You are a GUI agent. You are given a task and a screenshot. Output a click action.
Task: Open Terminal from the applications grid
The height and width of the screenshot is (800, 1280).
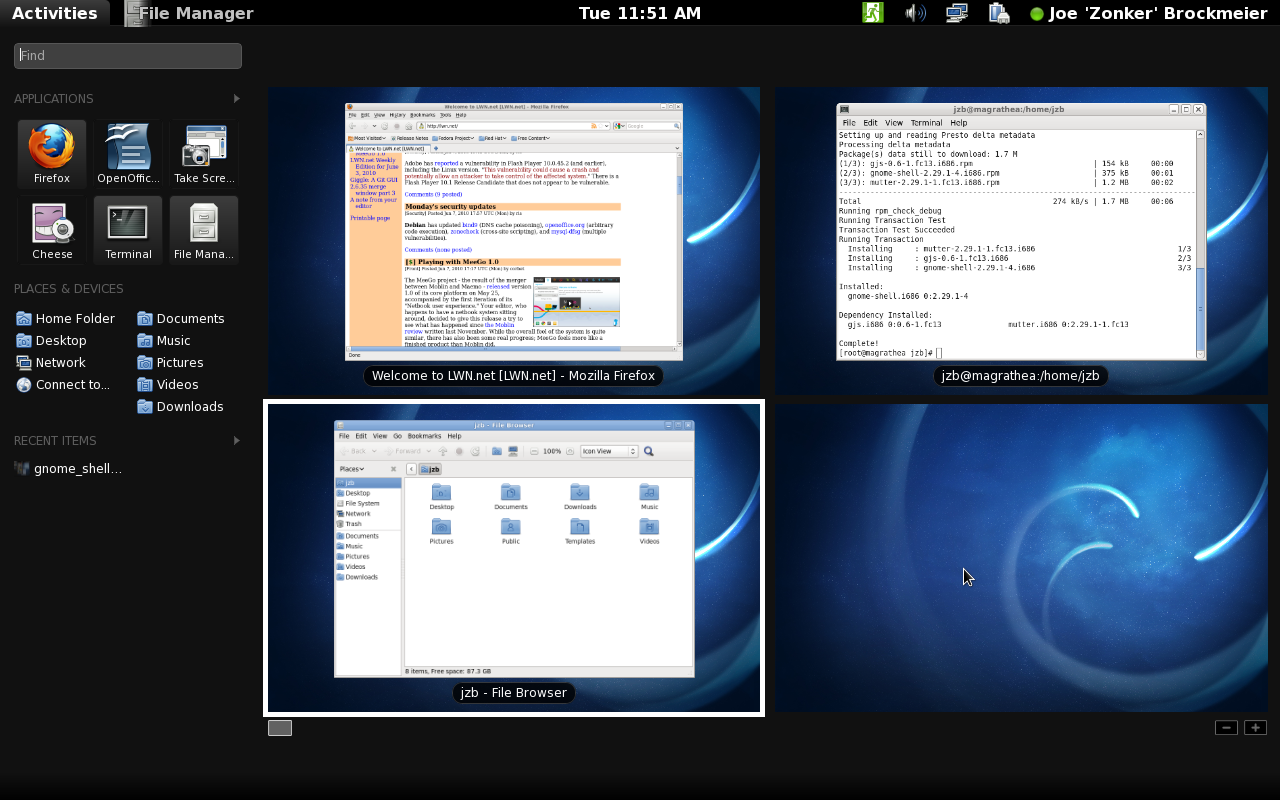[x=128, y=229]
